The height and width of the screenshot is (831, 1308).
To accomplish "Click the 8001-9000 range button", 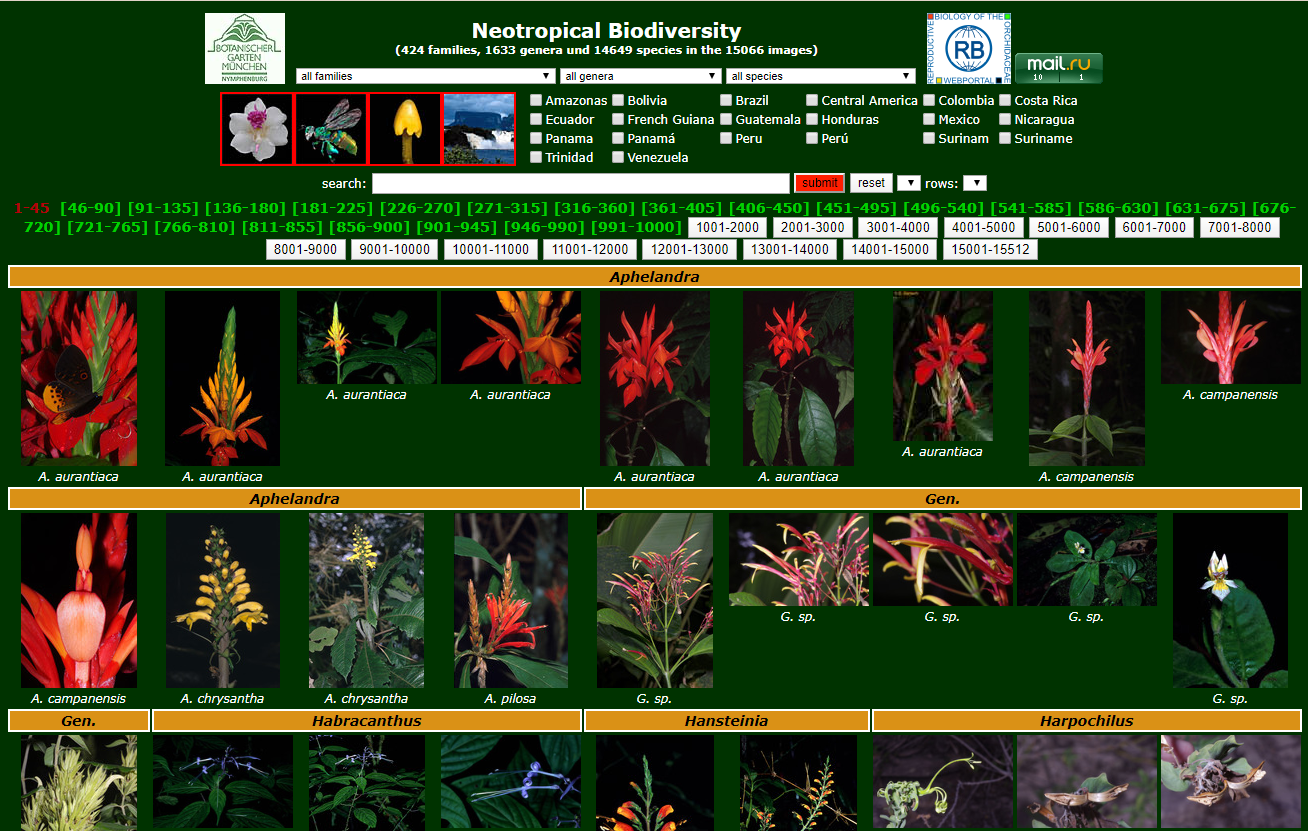I will (306, 249).
